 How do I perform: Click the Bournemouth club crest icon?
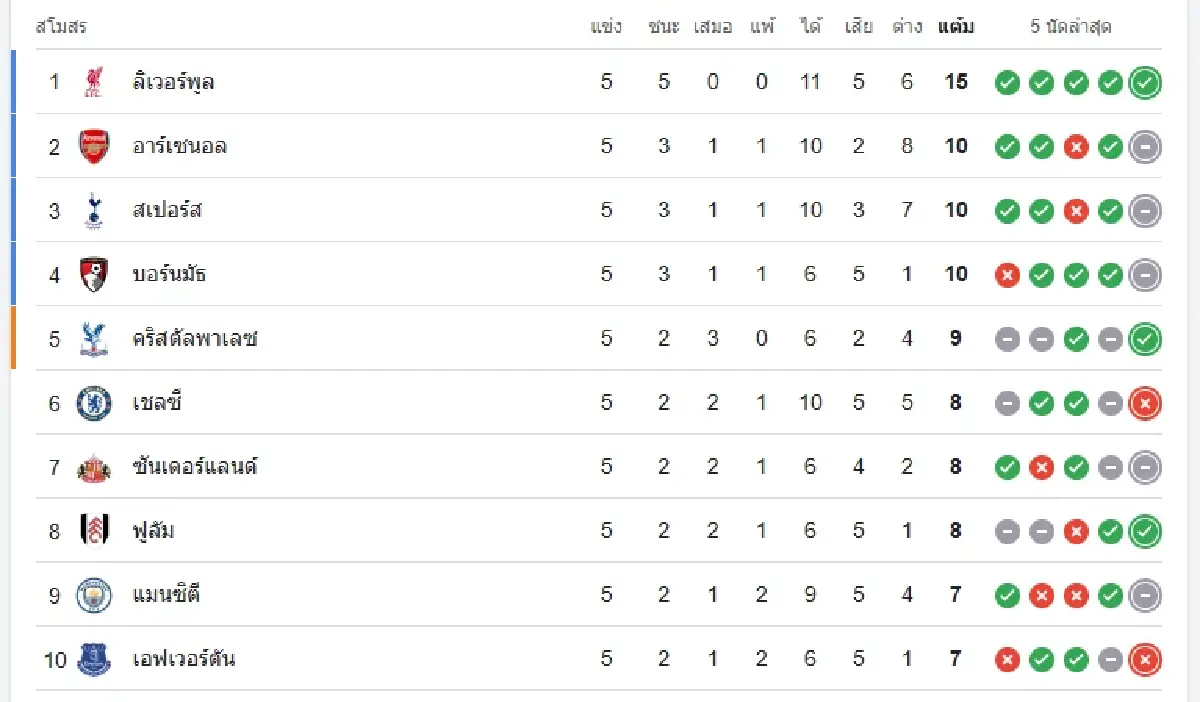point(94,274)
